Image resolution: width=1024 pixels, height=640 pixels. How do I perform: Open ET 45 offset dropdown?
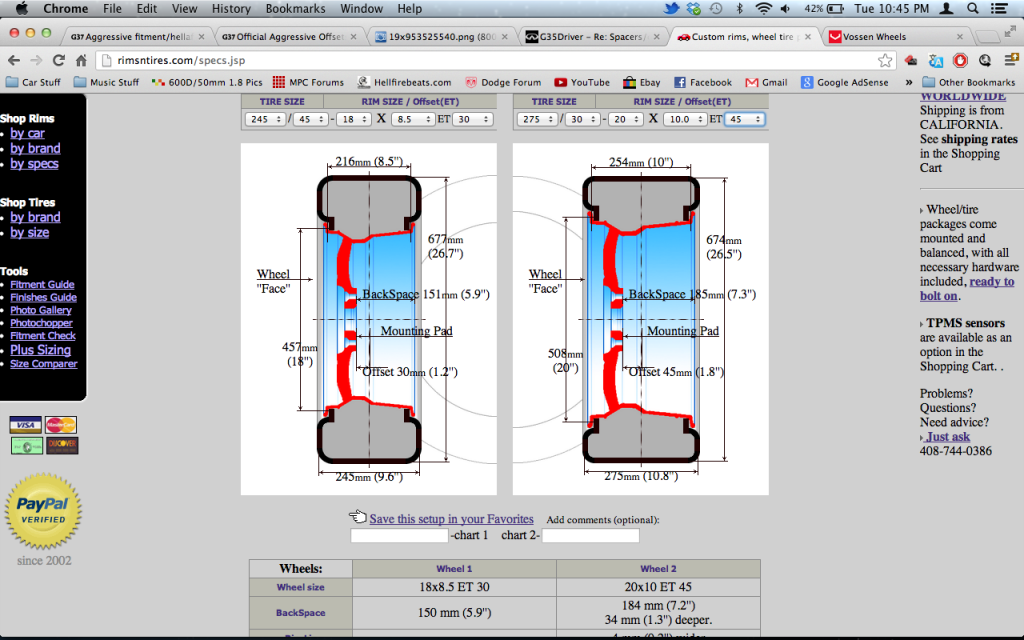744,119
